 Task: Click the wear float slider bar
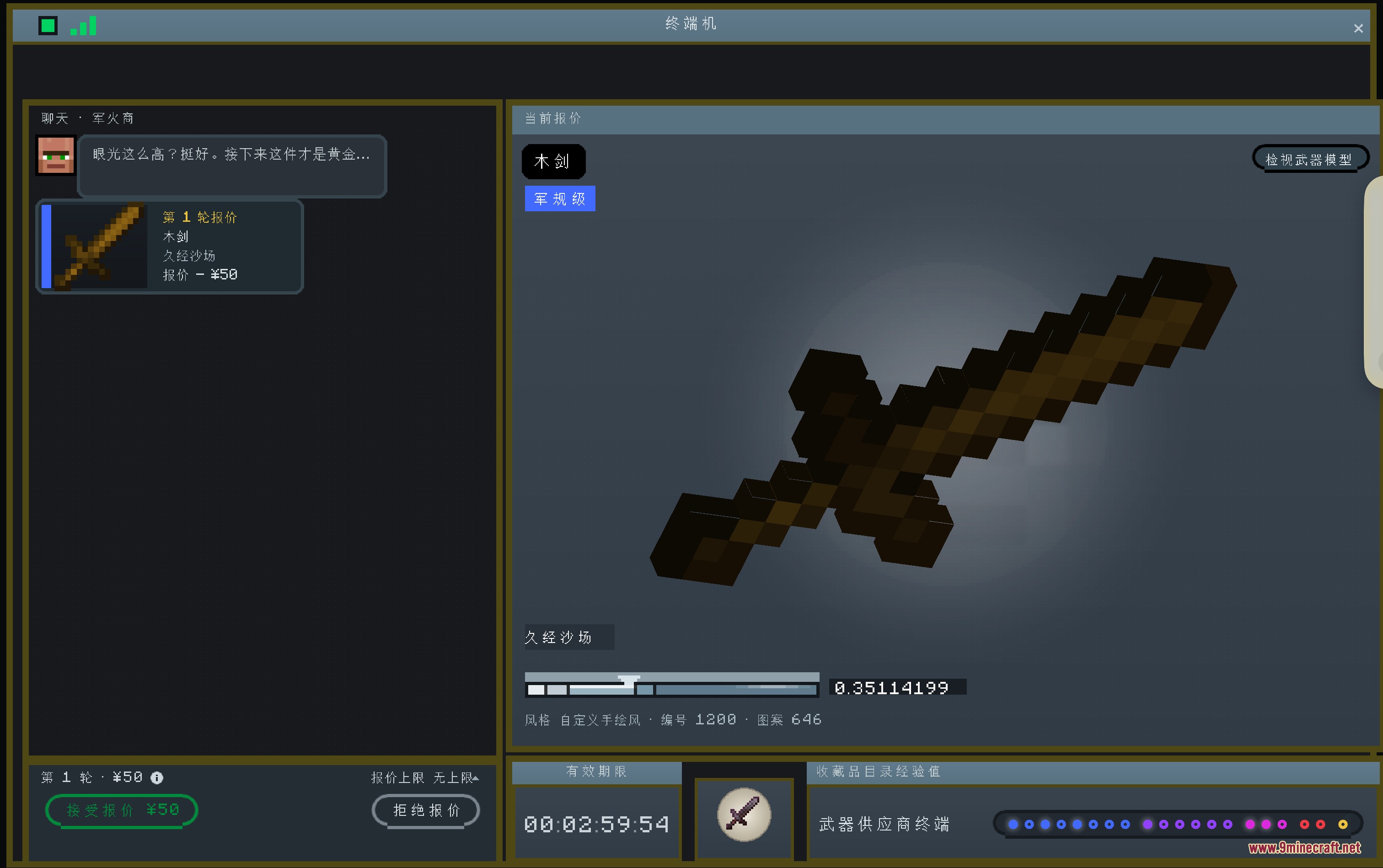[672, 686]
